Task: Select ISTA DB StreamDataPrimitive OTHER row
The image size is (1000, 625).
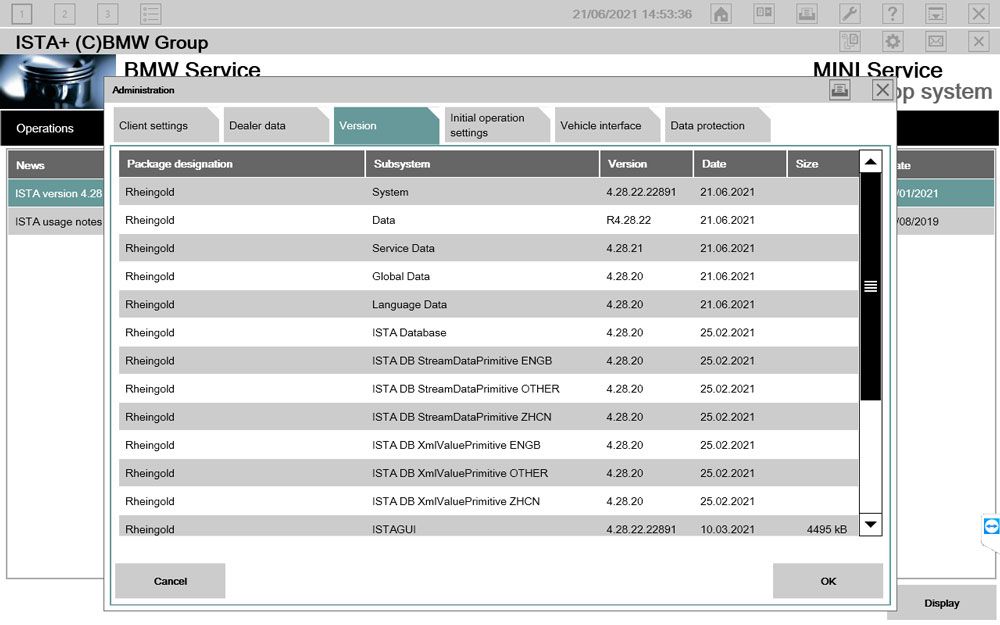Action: [489, 388]
